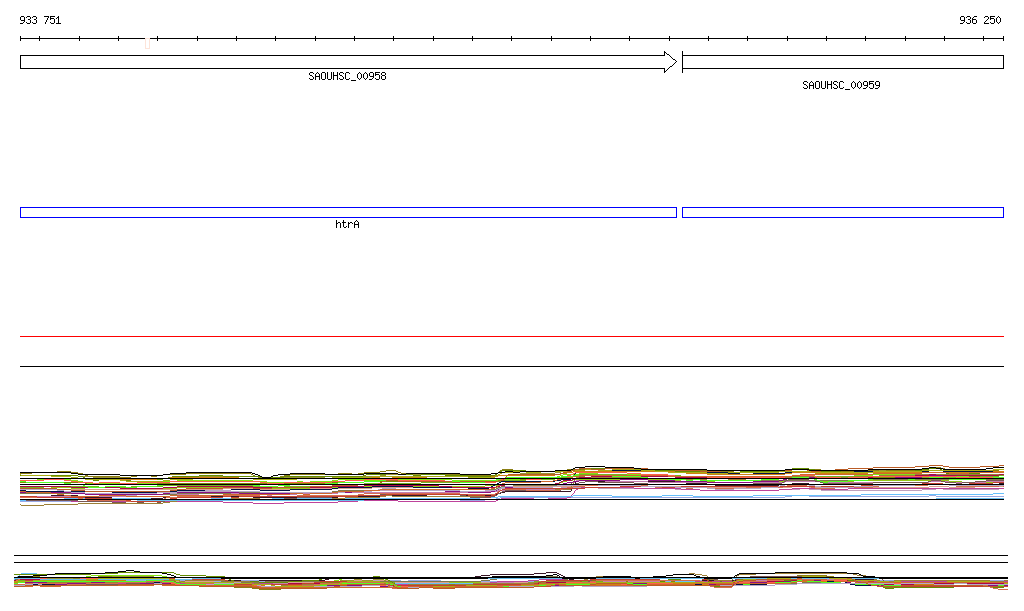Click the small white marker on the ruler
Image resolution: width=1024 pixels, height=611 pixels.
click(148, 42)
